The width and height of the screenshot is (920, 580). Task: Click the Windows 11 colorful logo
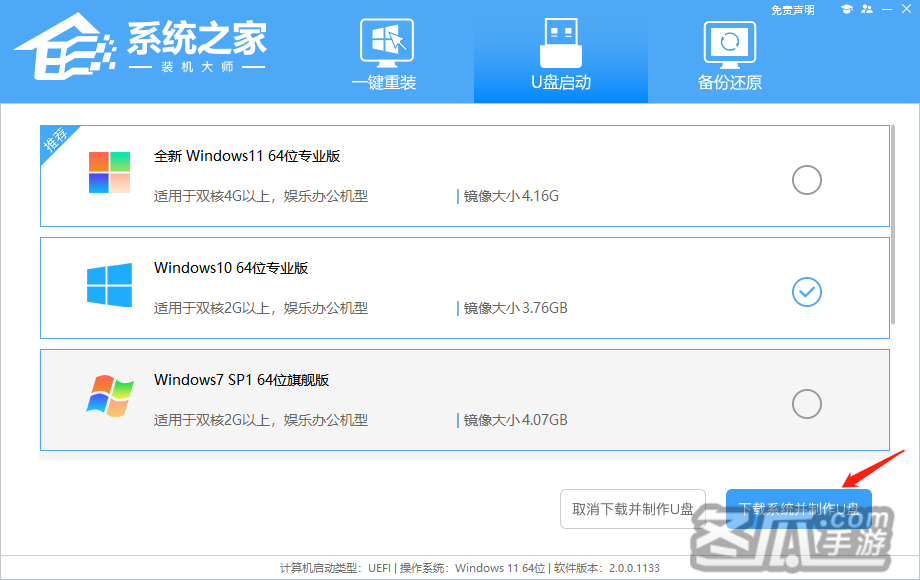109,173
